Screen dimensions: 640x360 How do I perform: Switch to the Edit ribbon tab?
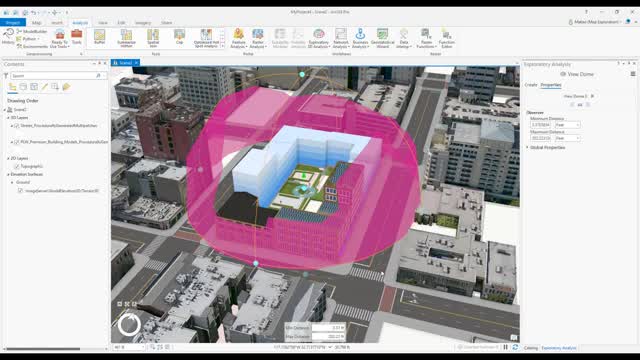(121, 23)
